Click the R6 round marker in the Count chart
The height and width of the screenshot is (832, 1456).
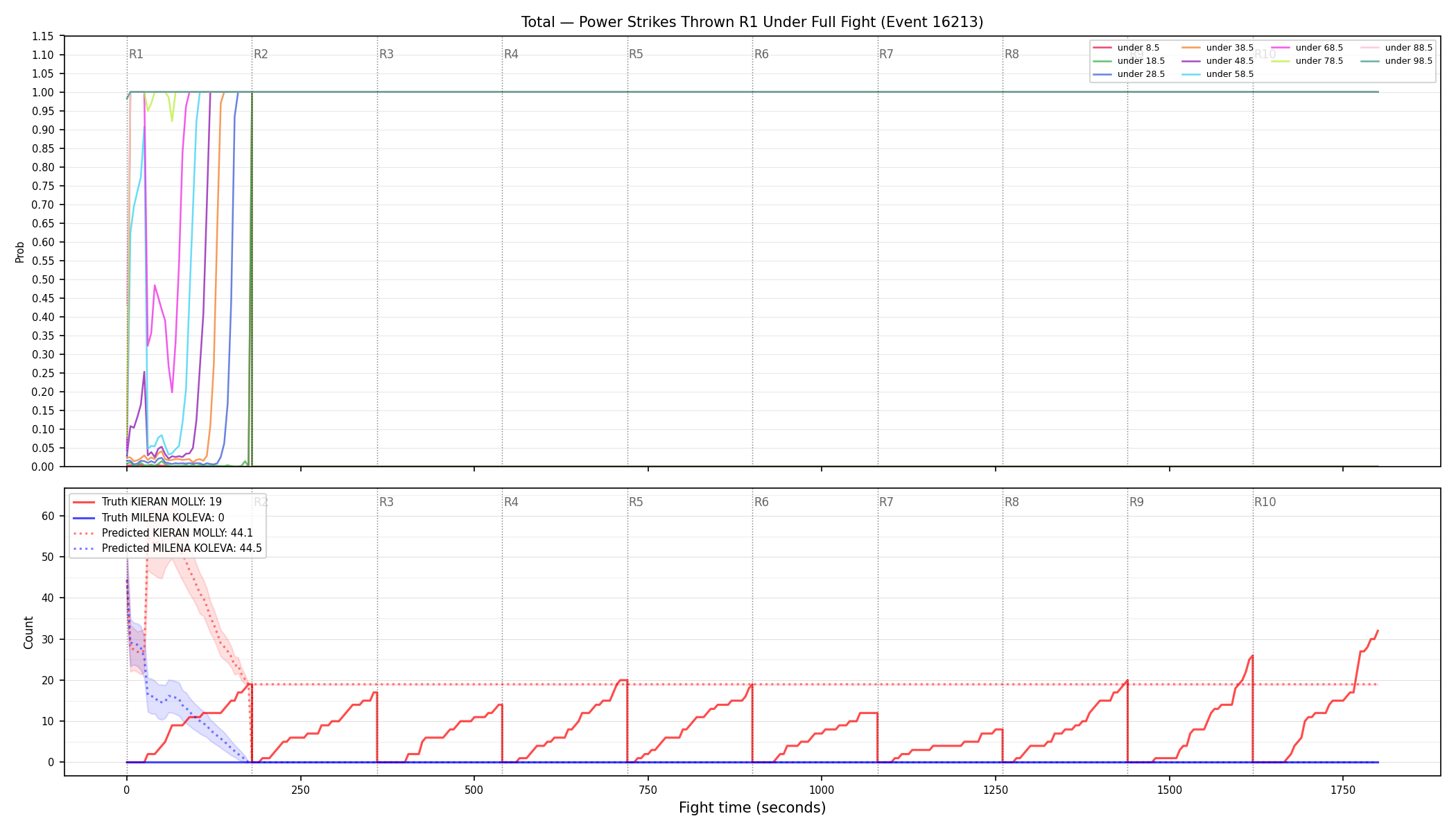[x=761, y=502]
